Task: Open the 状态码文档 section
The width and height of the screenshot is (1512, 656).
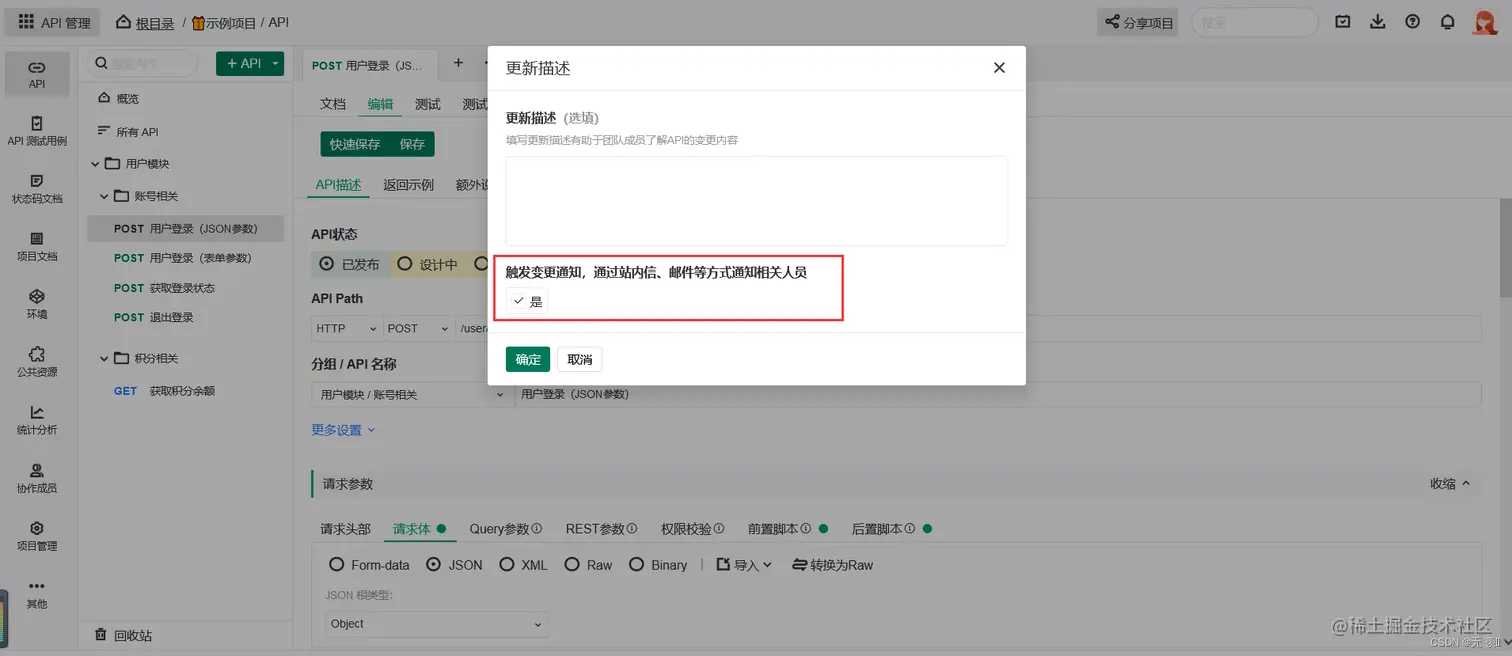Action: 37,188
